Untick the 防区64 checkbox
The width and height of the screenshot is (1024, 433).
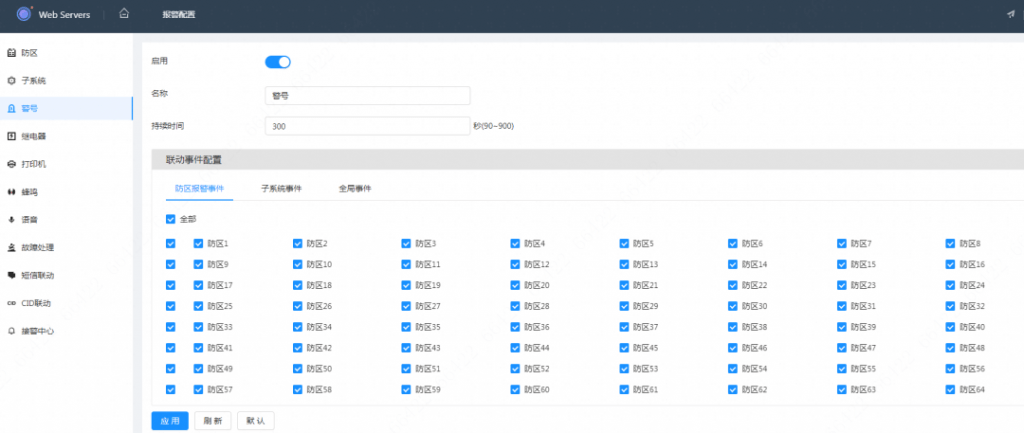[x=950, y=389]
